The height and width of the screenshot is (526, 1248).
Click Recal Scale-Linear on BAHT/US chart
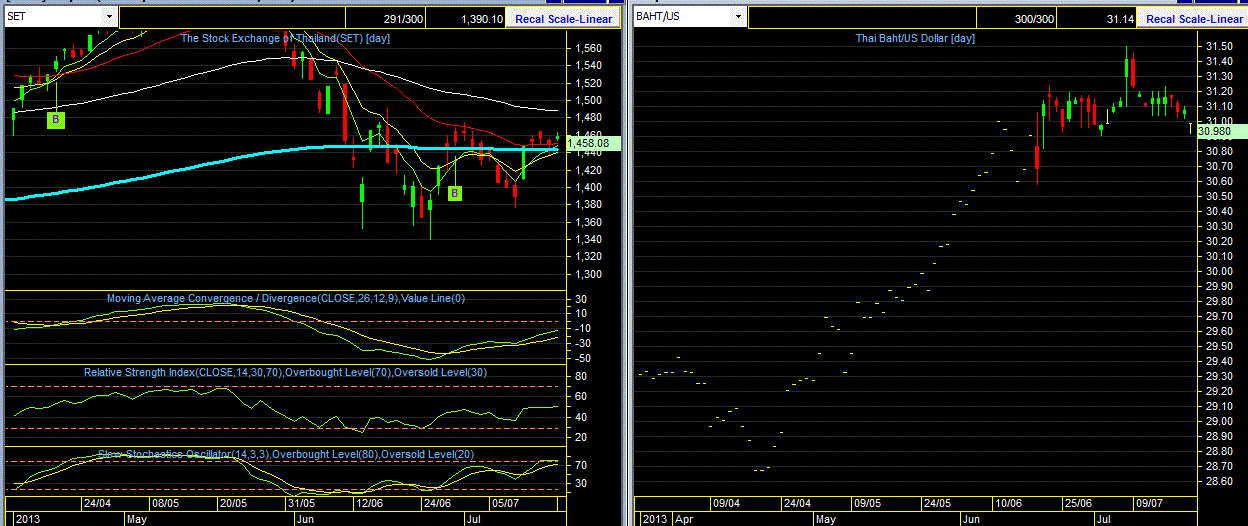pyautogui.click(x=1194, y=18)
